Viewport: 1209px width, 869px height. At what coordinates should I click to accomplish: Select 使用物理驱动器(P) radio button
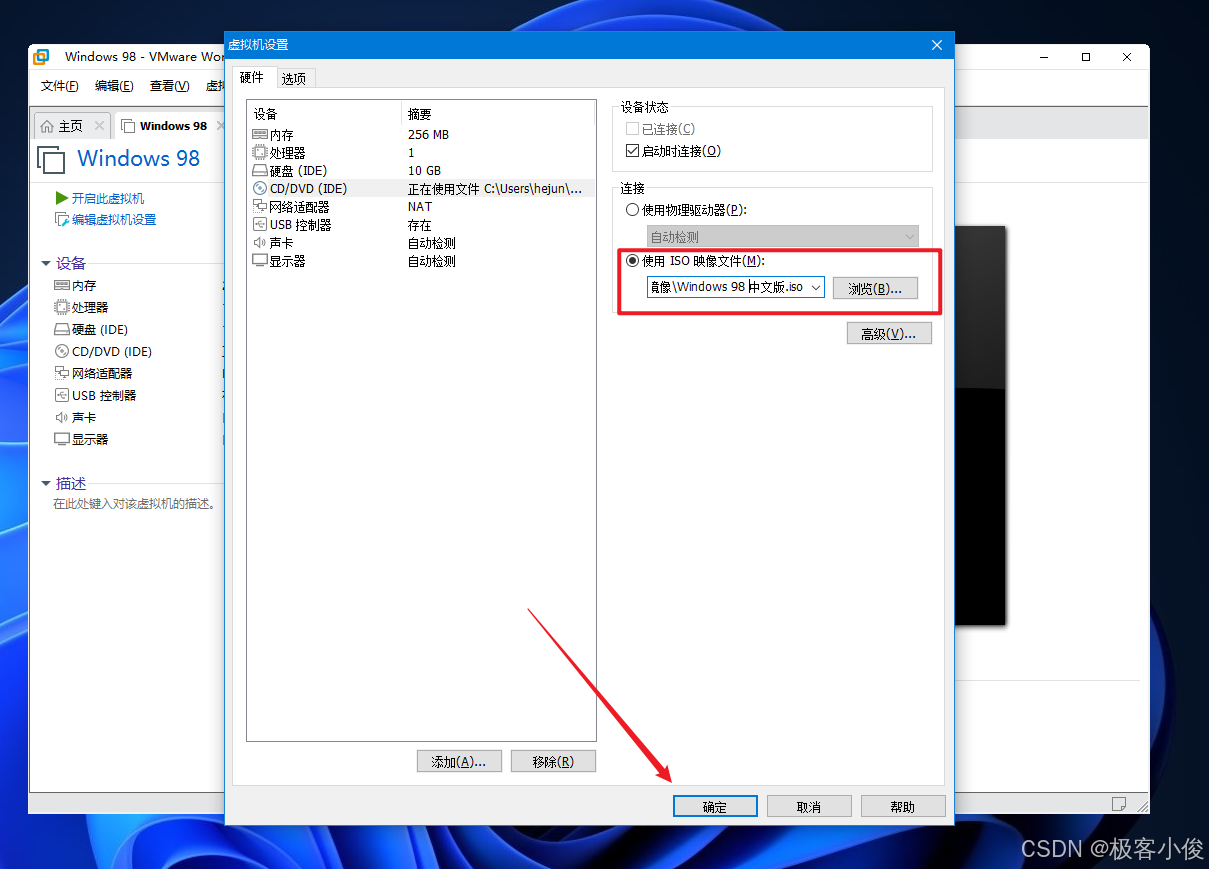632,210
